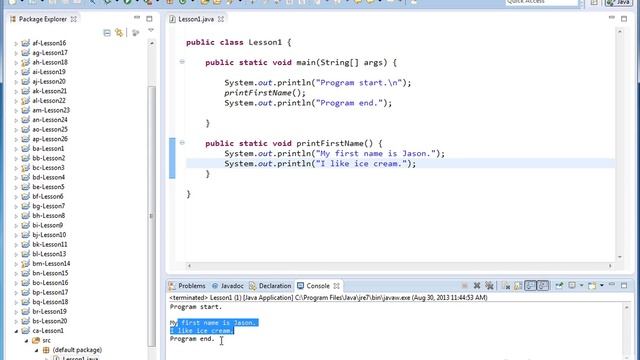
Task: Open the Open Console dropdown arrow
Action: pyautogui.click(x=602, y=285)
